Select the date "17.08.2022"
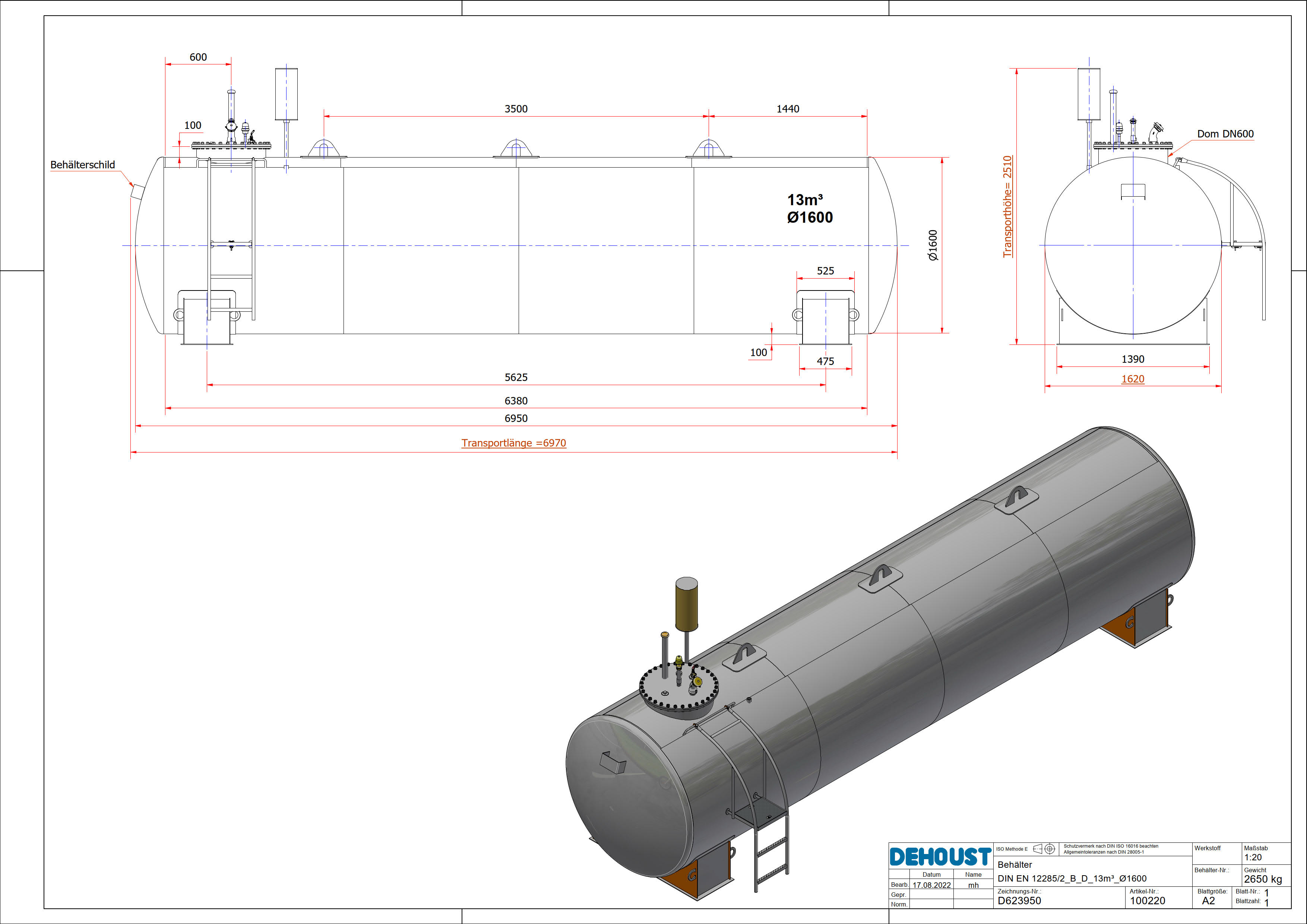The height and width of the screenshot is (924, 1307). pos(931,885)
